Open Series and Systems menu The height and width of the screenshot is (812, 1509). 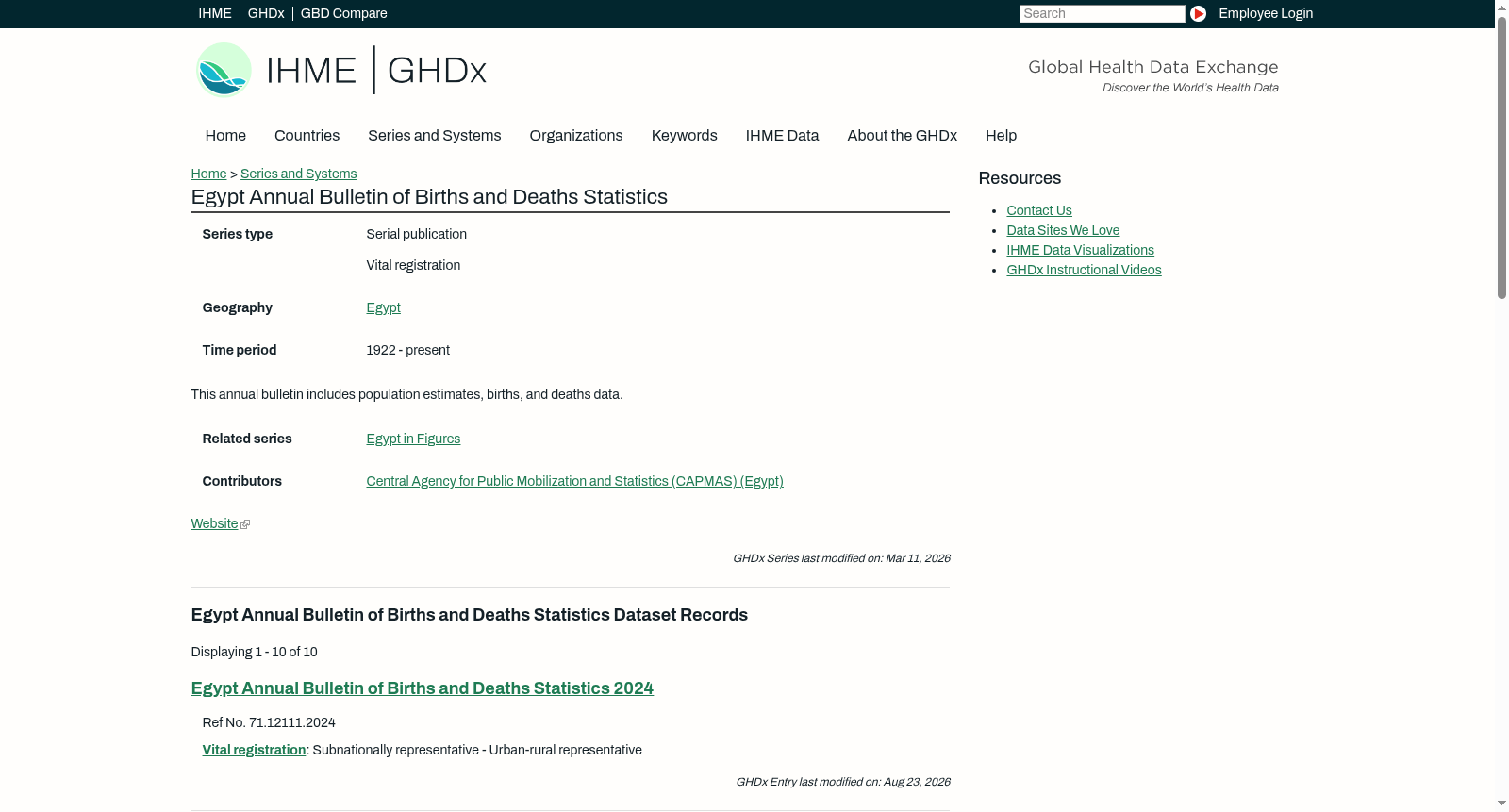tap(434, 135)
